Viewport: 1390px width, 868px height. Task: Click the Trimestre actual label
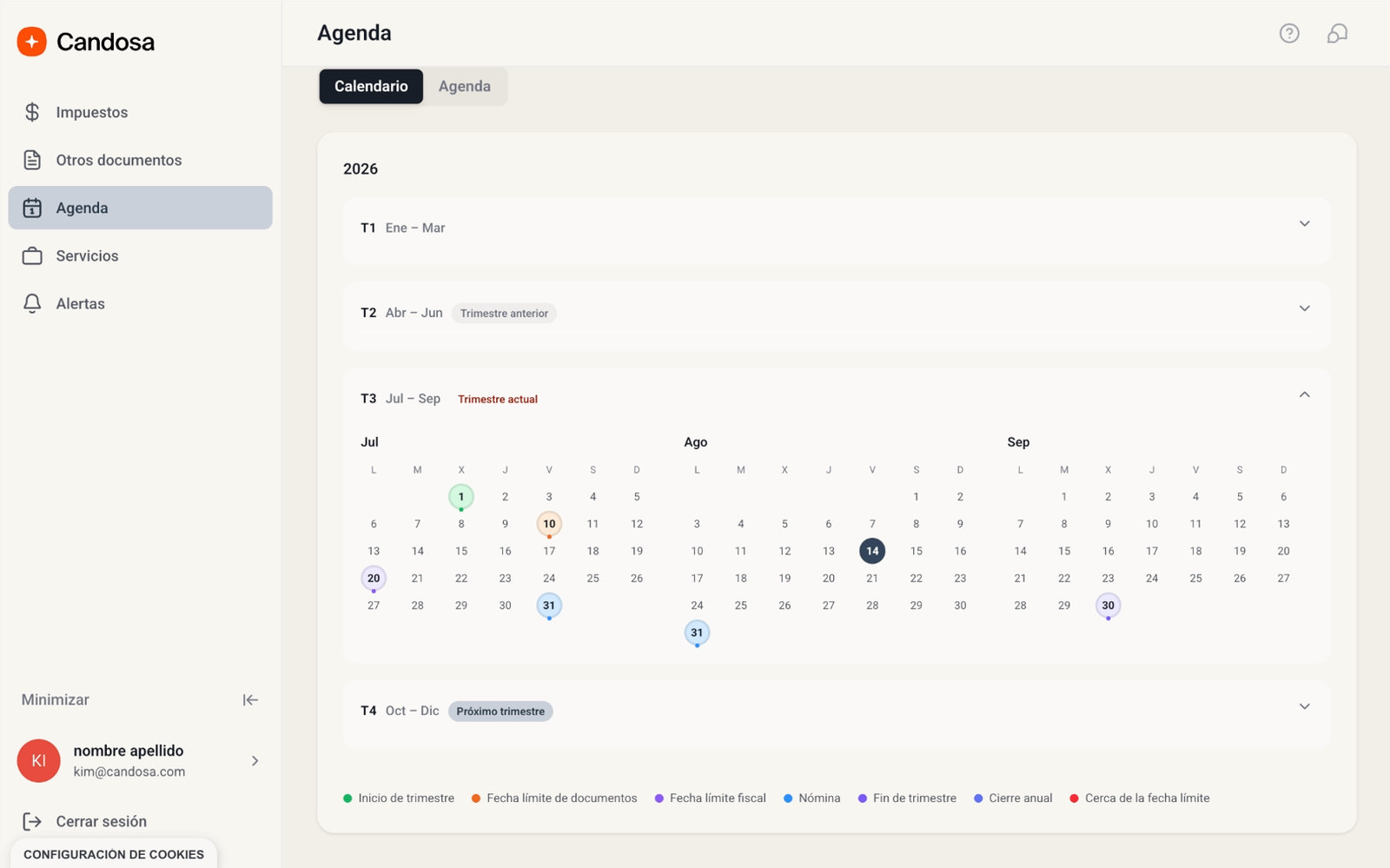pyautogui.click(x=498, y=399)
